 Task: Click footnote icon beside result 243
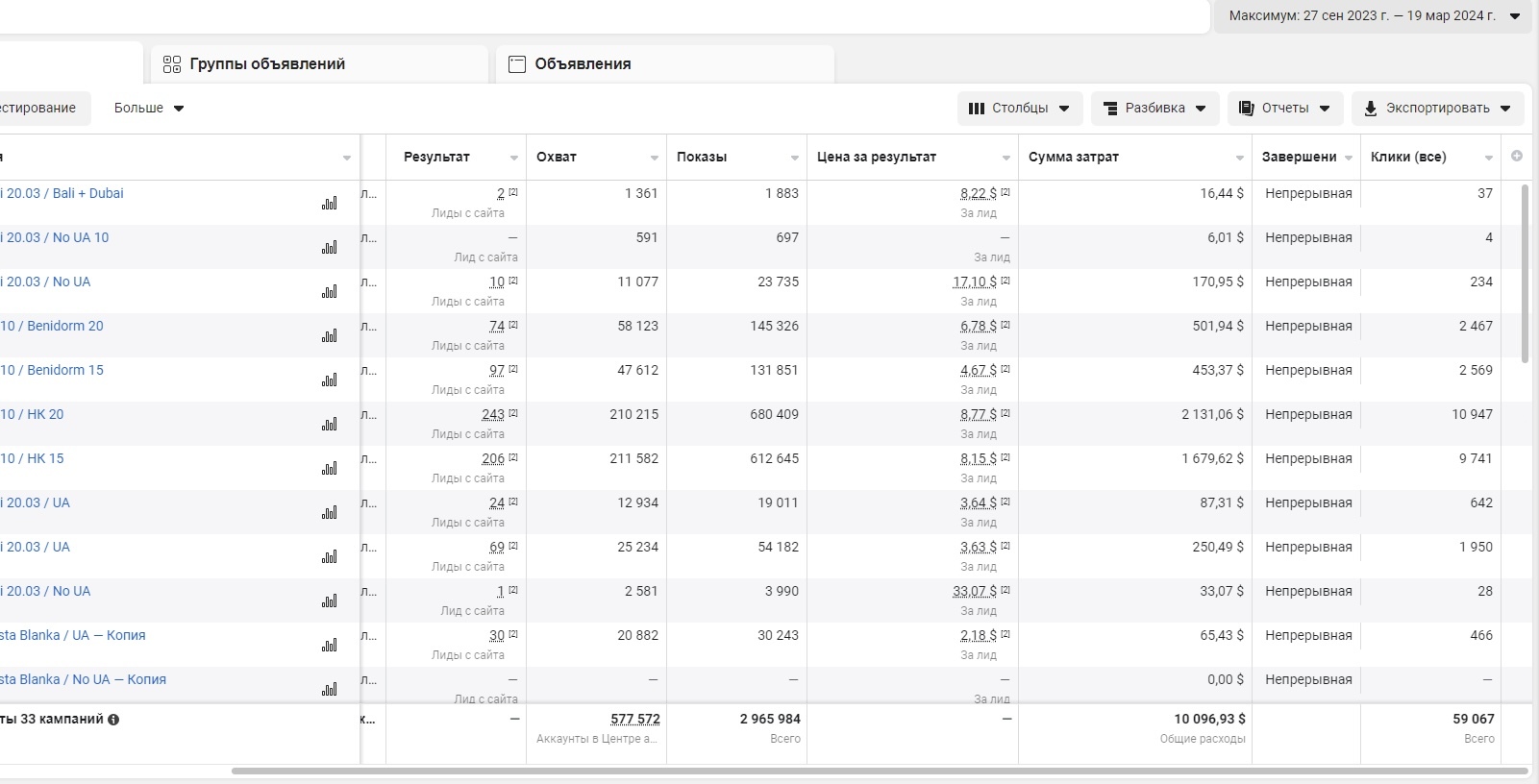pyautogui.click(x=513, y=413)
